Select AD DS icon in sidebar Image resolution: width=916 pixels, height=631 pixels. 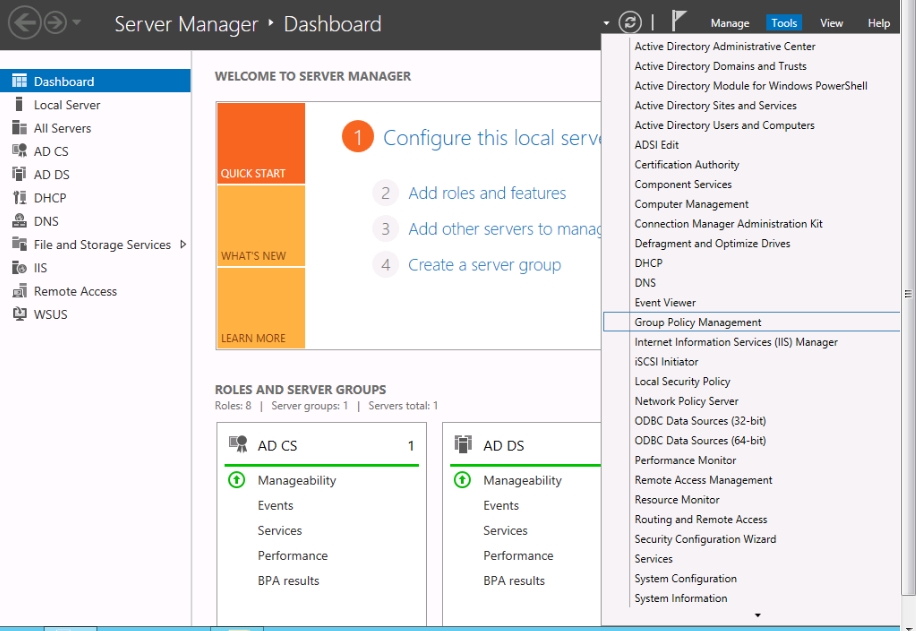19,174
